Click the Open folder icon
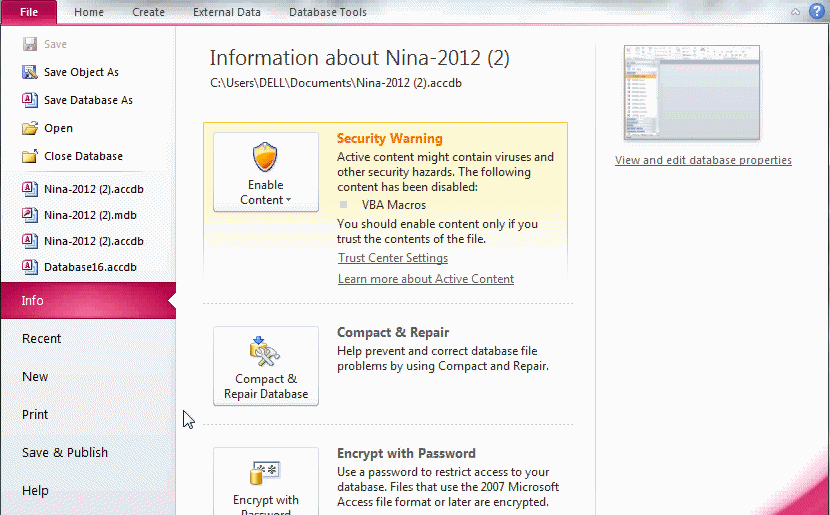 (30, 128)
